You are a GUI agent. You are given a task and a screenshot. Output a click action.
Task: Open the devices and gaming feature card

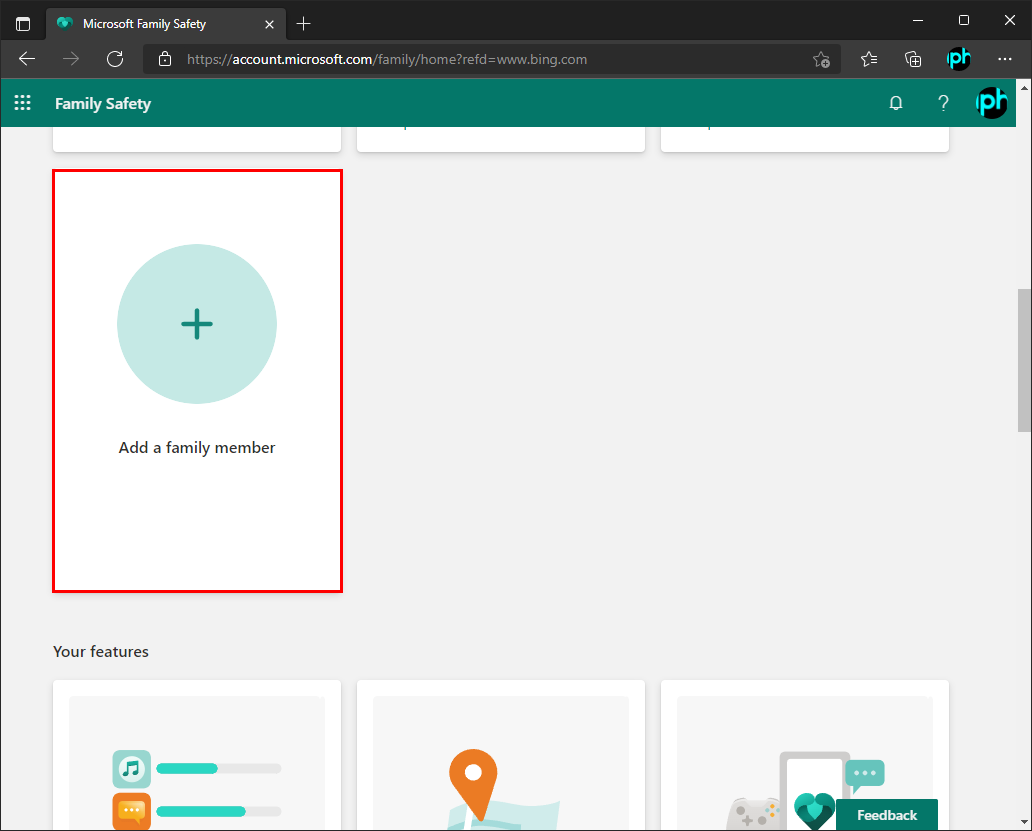click(805, 755)
